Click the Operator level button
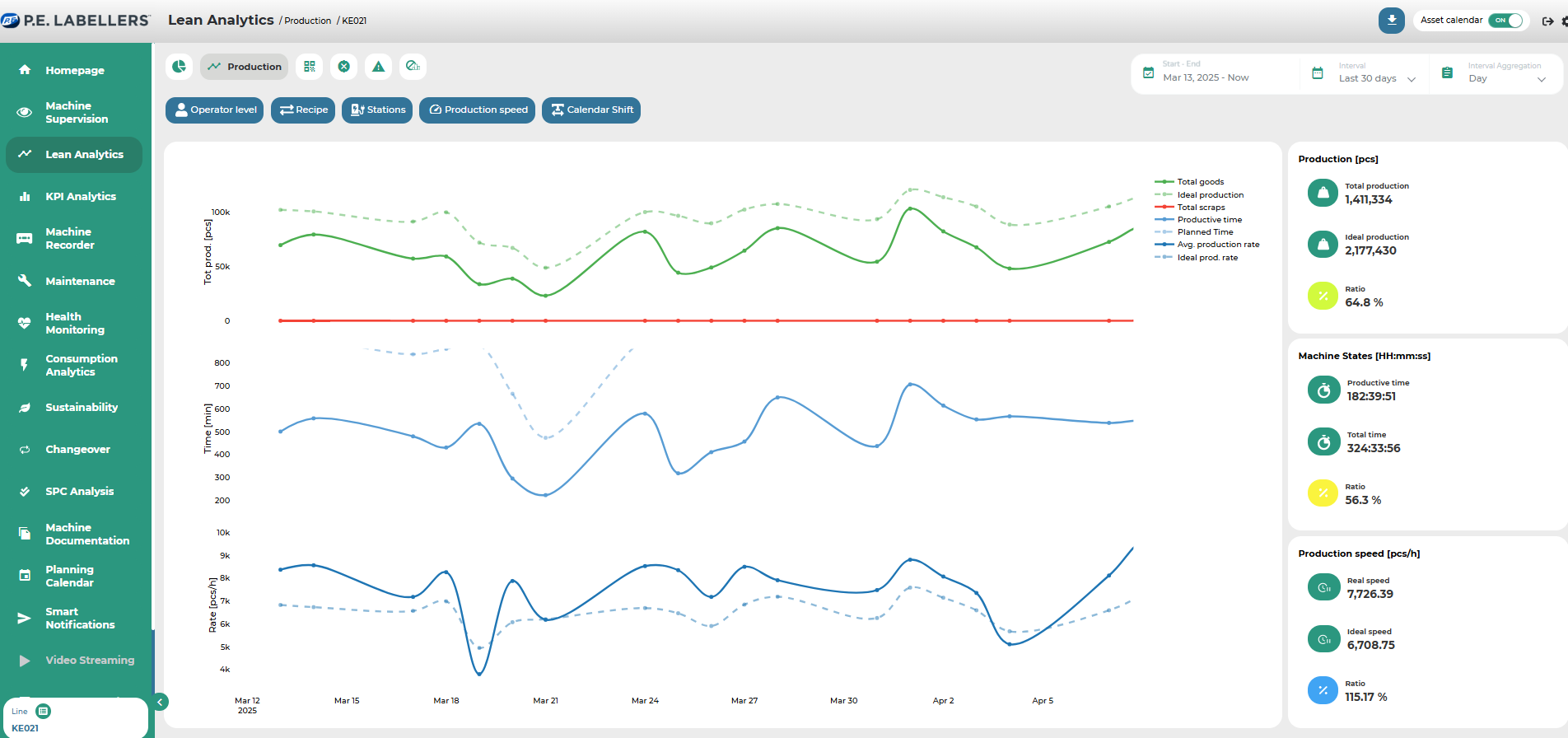Screen dimensions: 1568x738 (215, 110)
